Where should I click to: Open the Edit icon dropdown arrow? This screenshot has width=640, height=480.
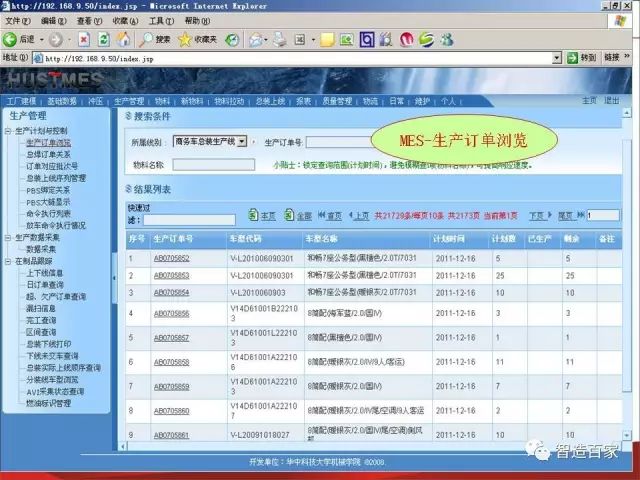[x=313, y=40]
